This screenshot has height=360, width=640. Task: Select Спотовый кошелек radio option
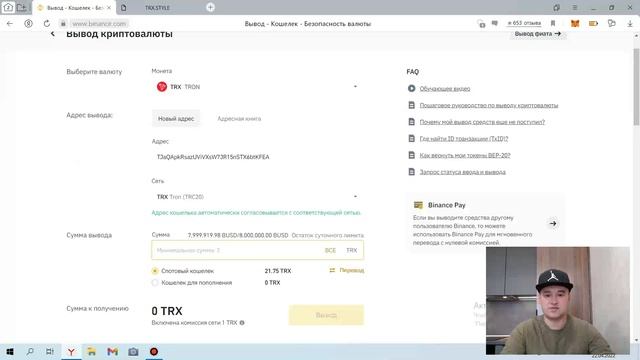click(x=155, y=271)
